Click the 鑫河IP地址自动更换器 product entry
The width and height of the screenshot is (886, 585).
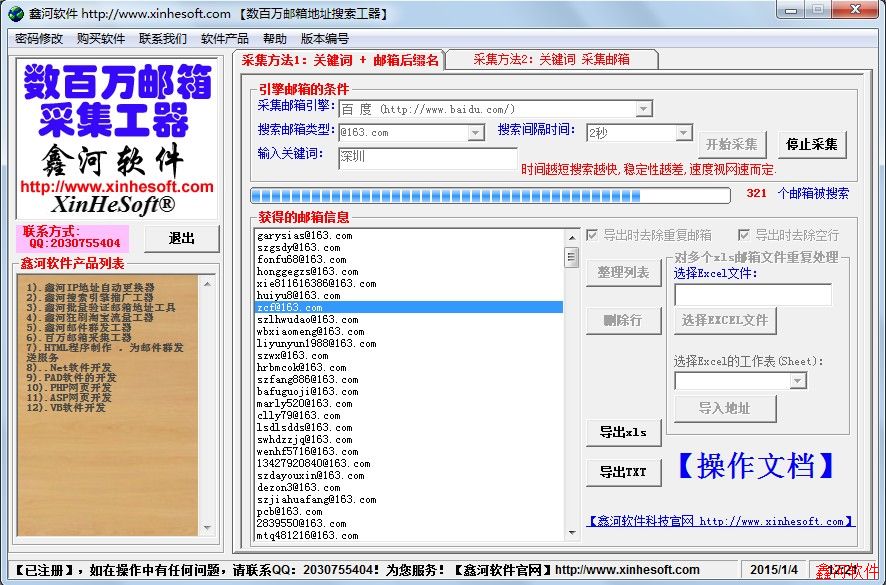90,287
